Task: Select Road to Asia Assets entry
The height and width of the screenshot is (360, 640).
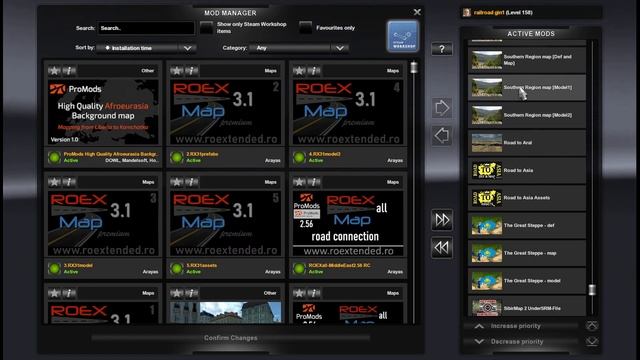Action: [x=527, y=198]
